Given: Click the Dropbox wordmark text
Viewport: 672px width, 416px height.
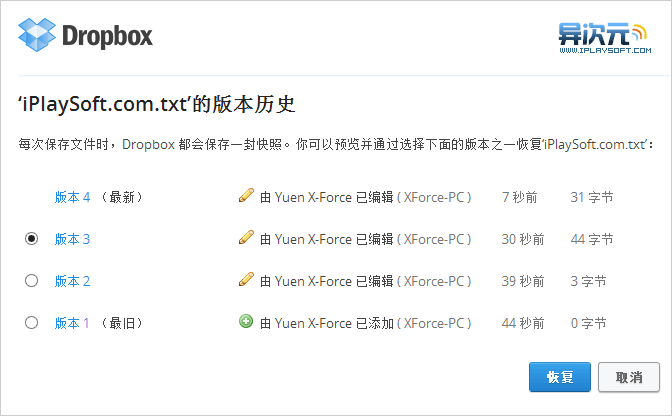Looking at the screenshot, I should (107, 36).
